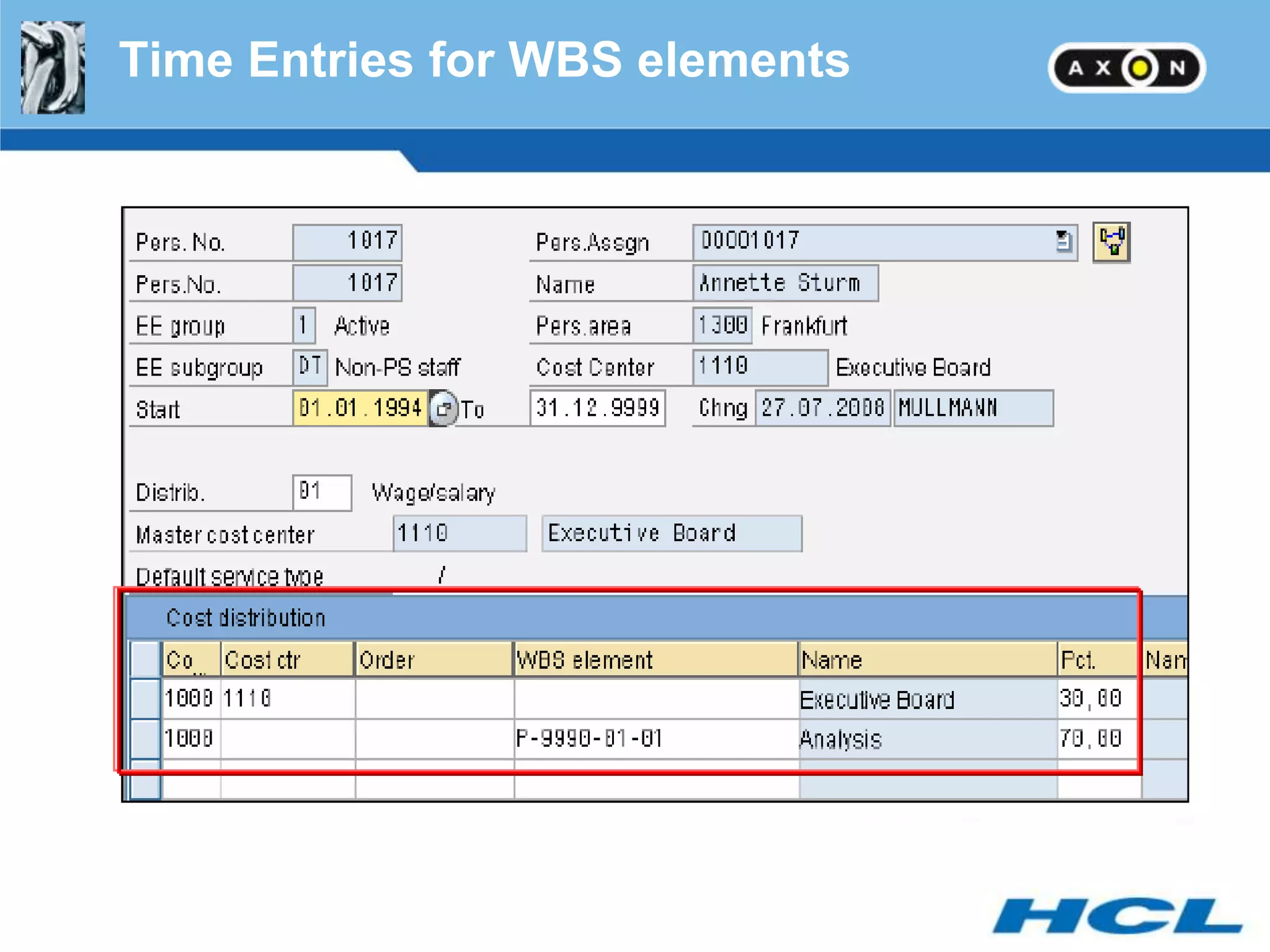Click the Cost ctr cell 1110
This screenshot has height=952, width=1270.
(288, 699)
